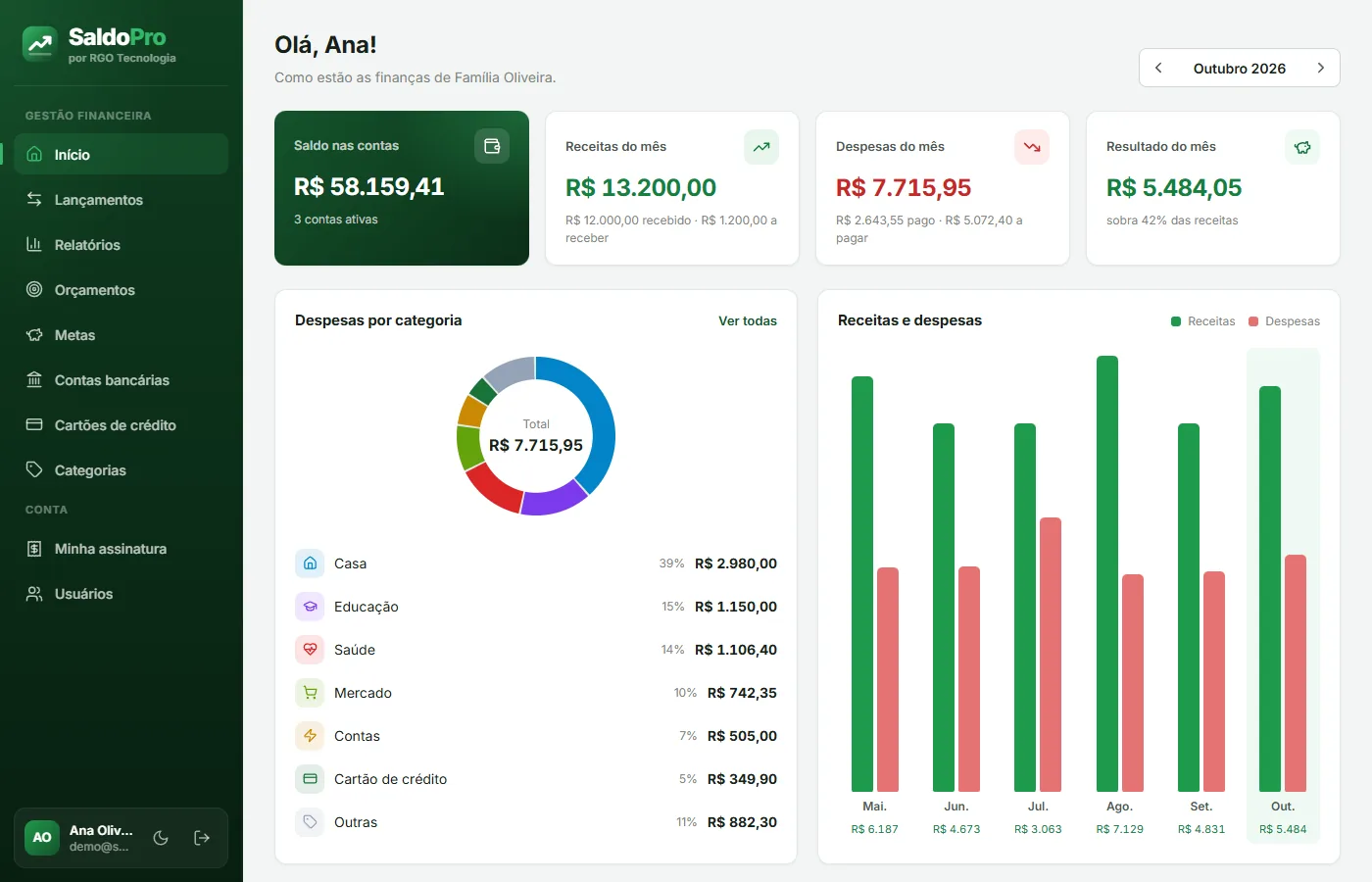Click the Outras category tag icon

point(310,822)
